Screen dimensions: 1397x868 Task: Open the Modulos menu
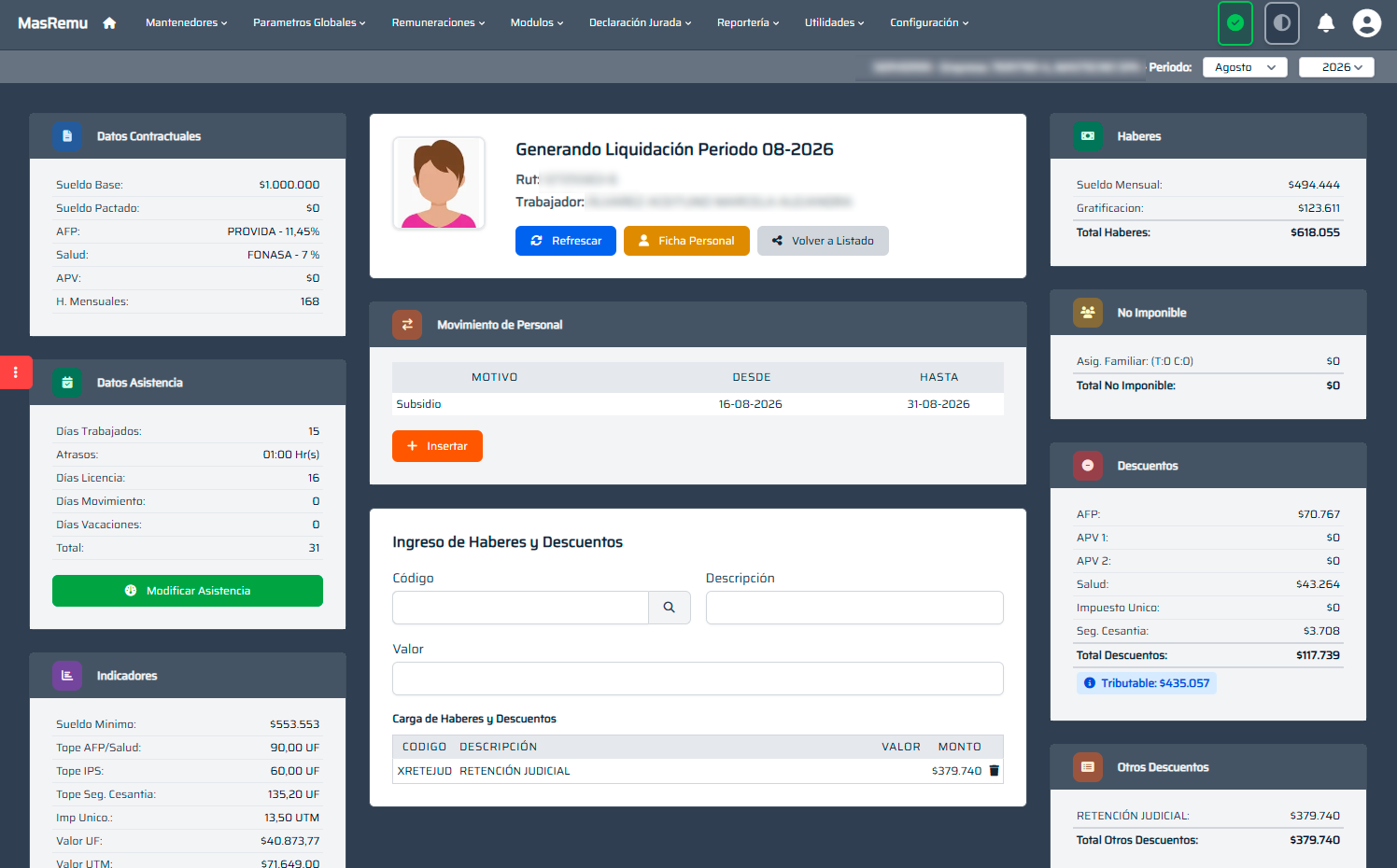pyautogui.click(x=537, y=22)
